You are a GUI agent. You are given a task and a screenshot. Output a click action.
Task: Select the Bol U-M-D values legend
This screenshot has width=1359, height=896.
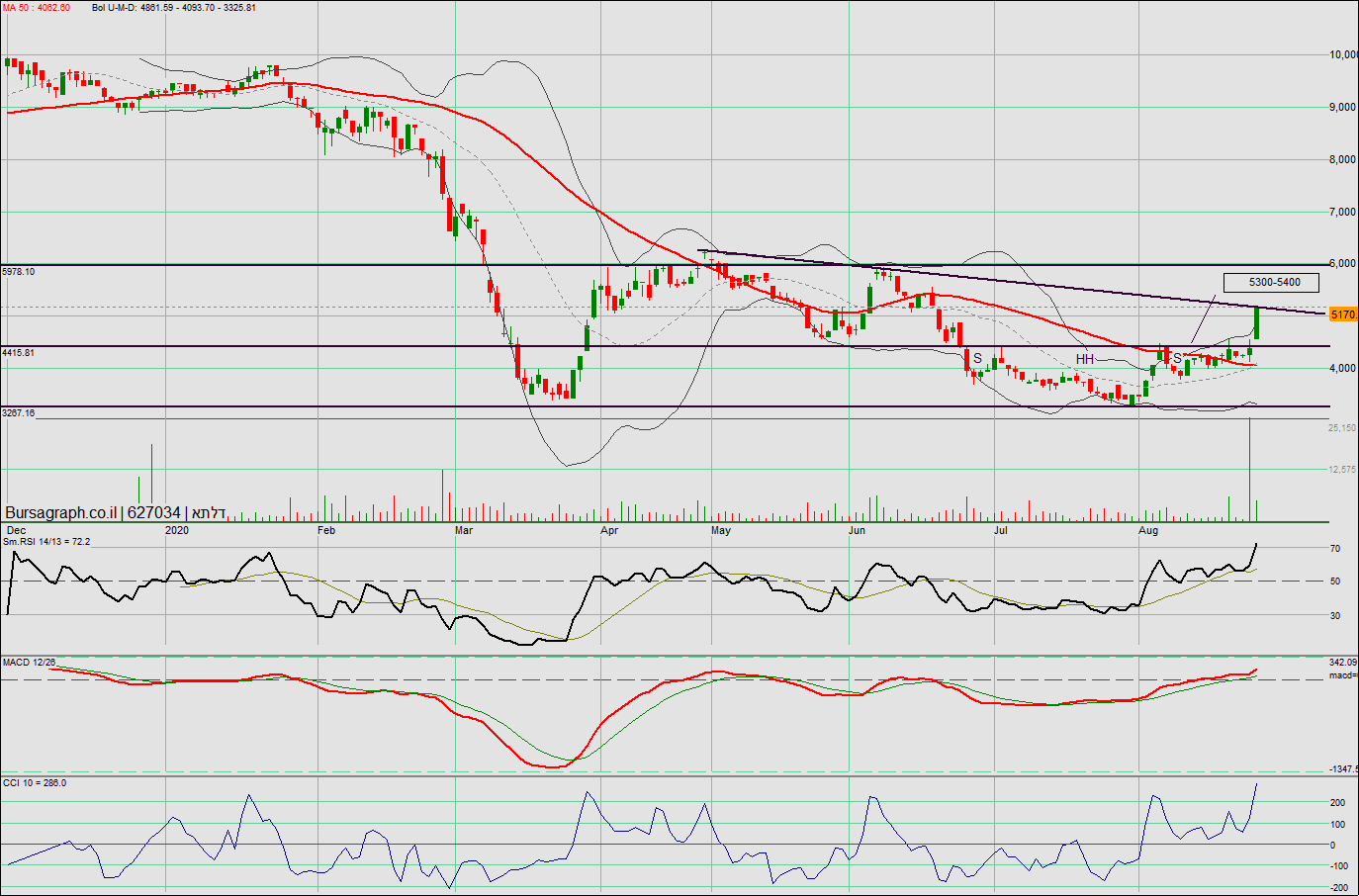click(173, 8)
